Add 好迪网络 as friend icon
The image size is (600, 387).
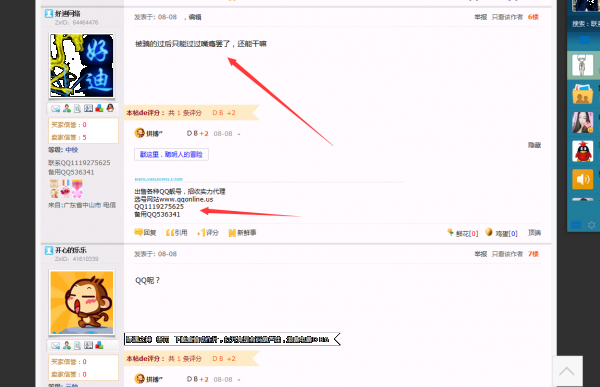coord(67,109)
